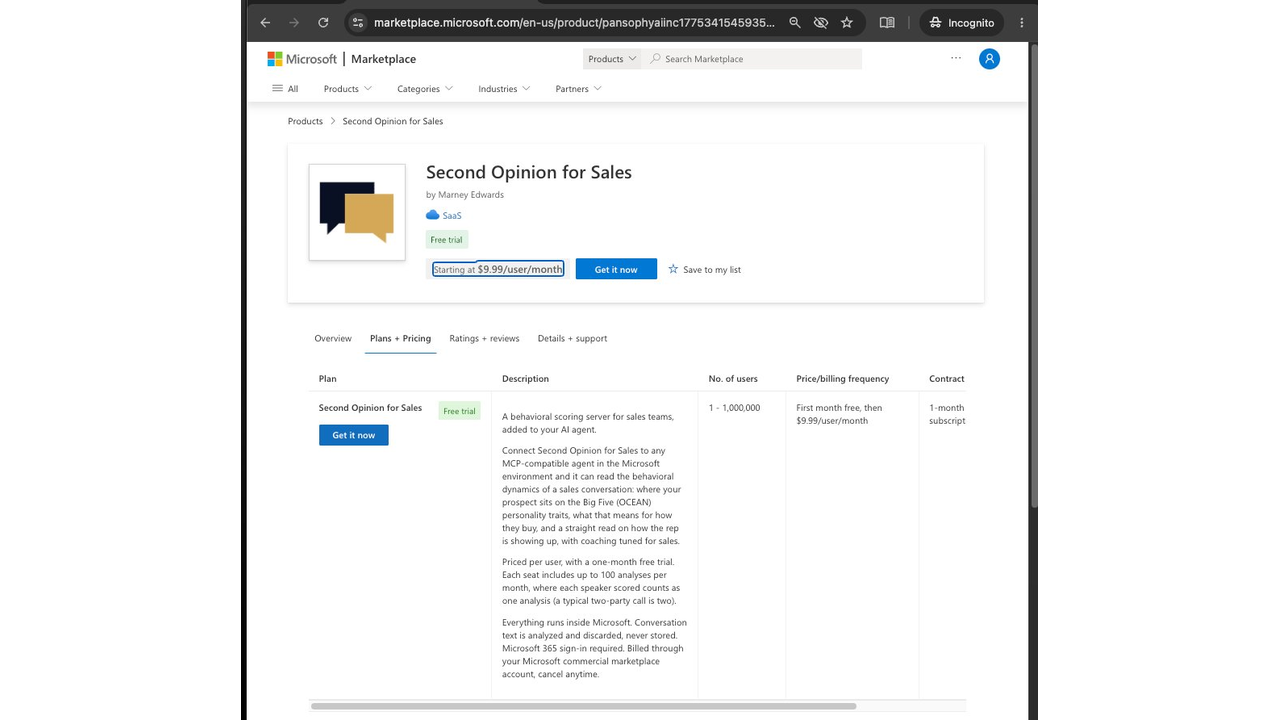Click the First month free price cell
The image size is (1280, 720).
tap(839, 414)
